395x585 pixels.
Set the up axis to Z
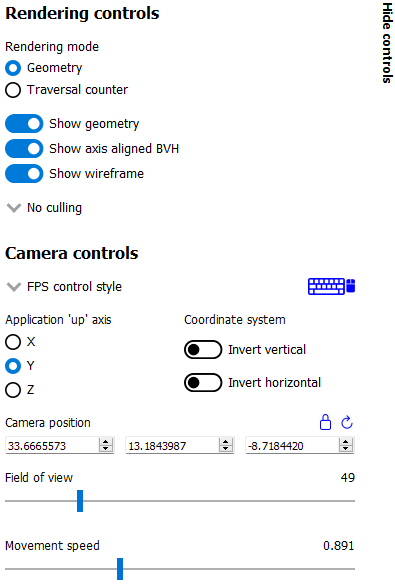(13, 390)
